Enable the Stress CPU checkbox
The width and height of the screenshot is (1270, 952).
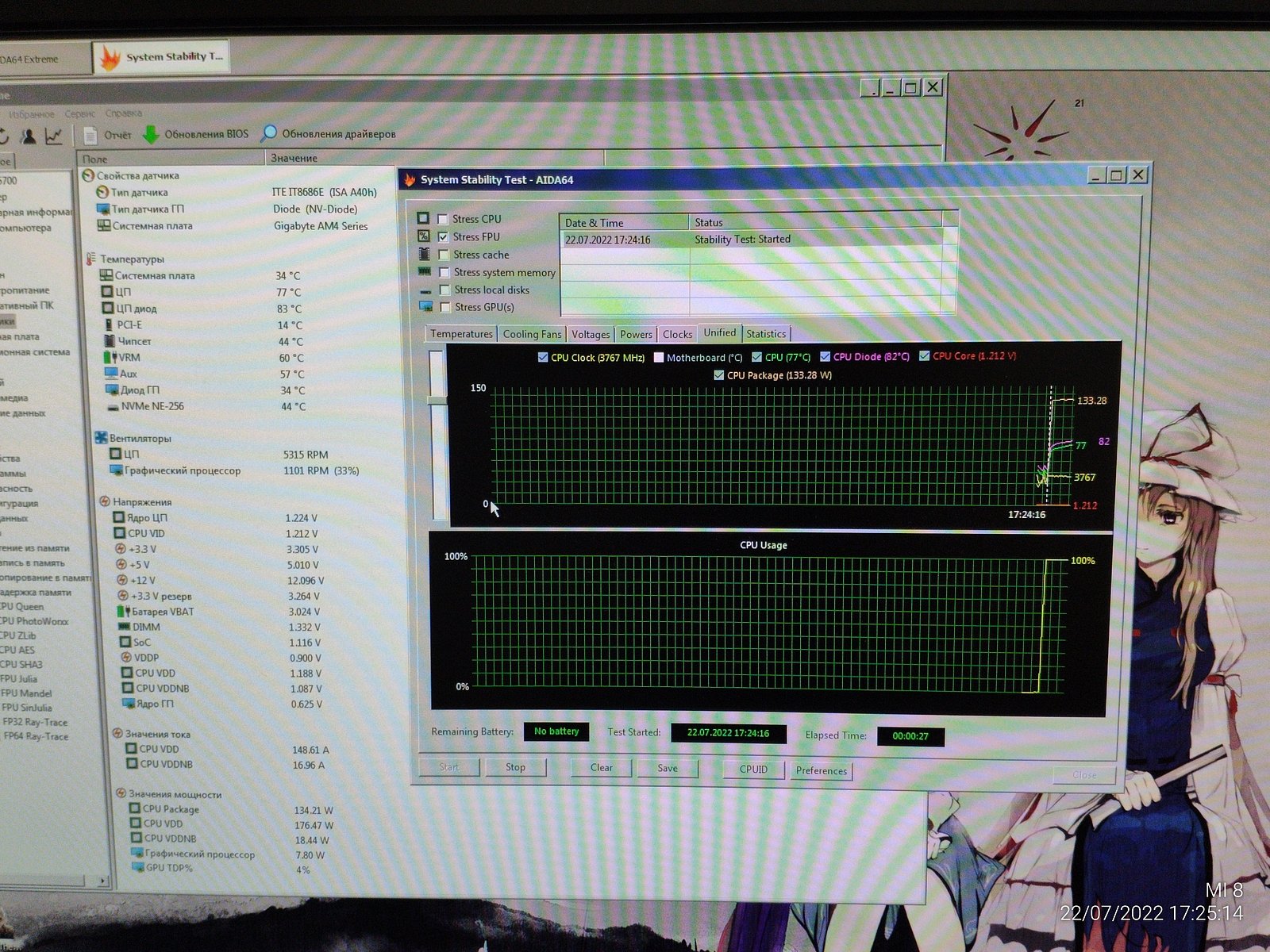coord(442,219)
